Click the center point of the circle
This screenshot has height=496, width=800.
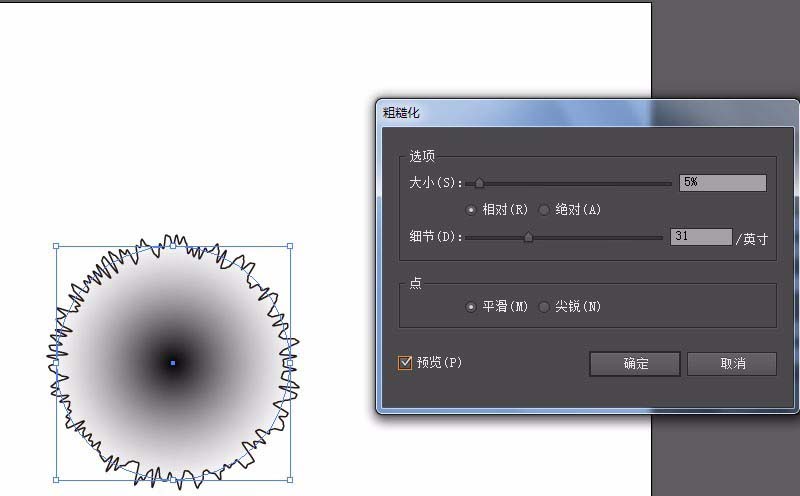click(173, 363)
